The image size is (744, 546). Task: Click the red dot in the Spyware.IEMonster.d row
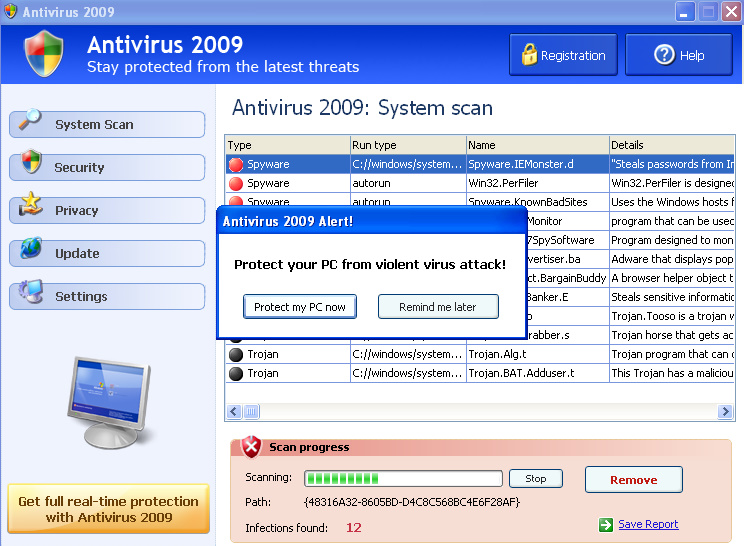(235, 165)
